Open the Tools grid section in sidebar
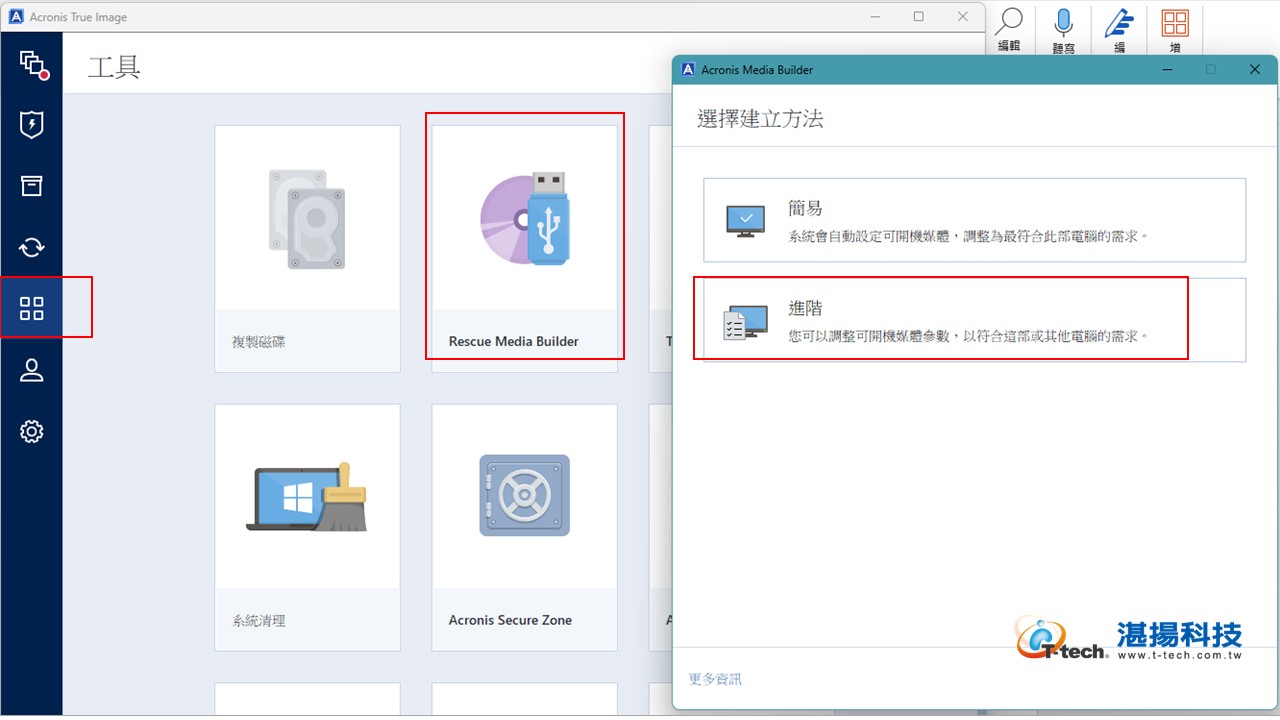The image size is (1280, 720). (32, 308)
